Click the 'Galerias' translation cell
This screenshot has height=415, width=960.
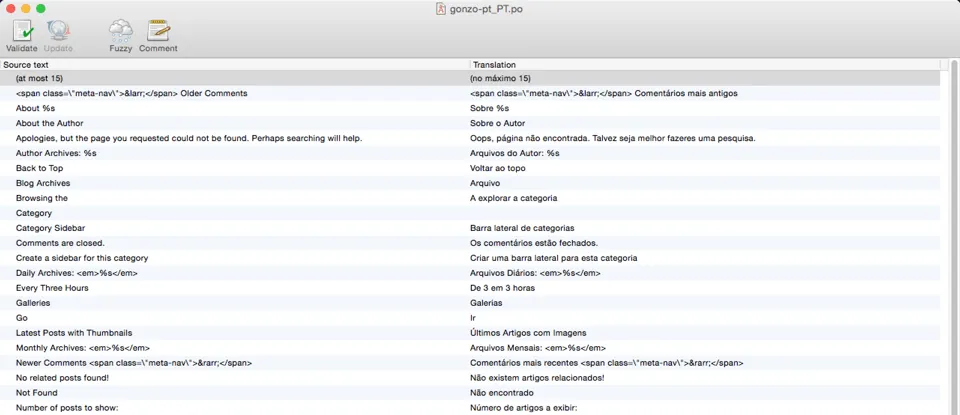[x=486, y=303]
